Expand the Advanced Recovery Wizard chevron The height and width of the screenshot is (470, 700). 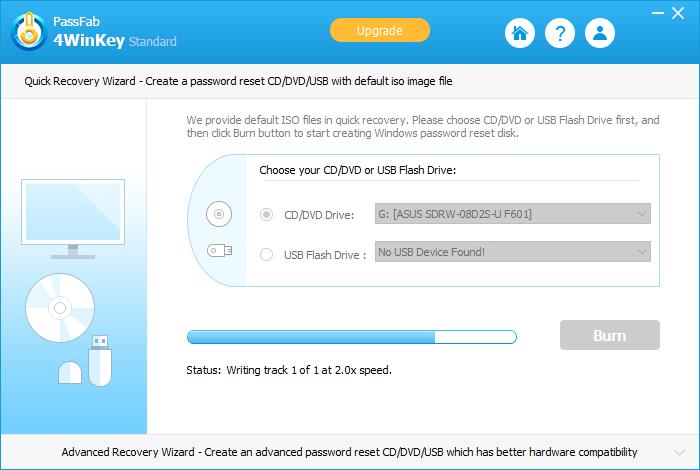point(679,453)
